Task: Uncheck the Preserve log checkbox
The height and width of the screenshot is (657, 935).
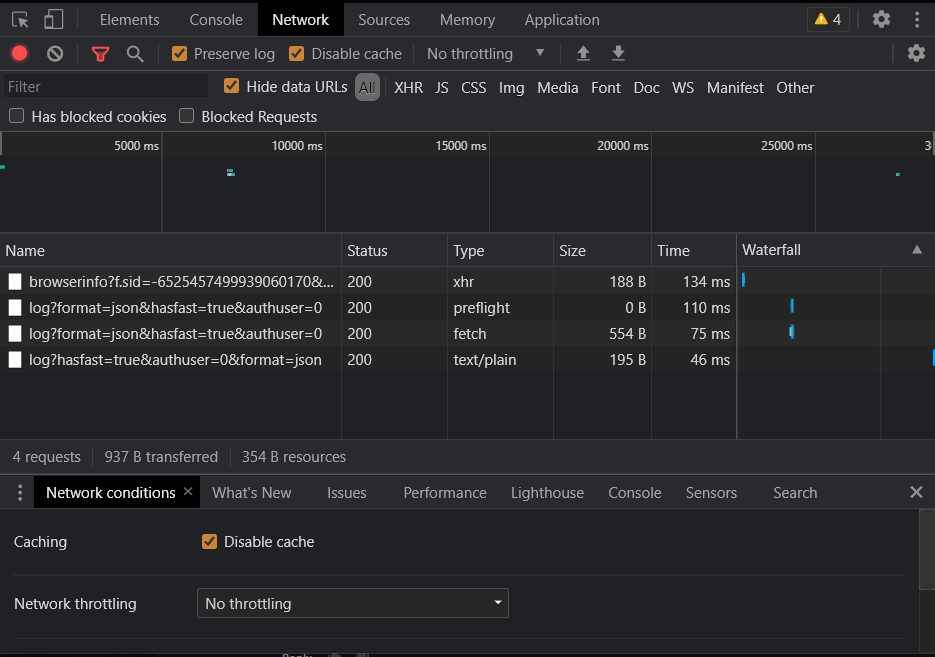Action: (180, 54)
